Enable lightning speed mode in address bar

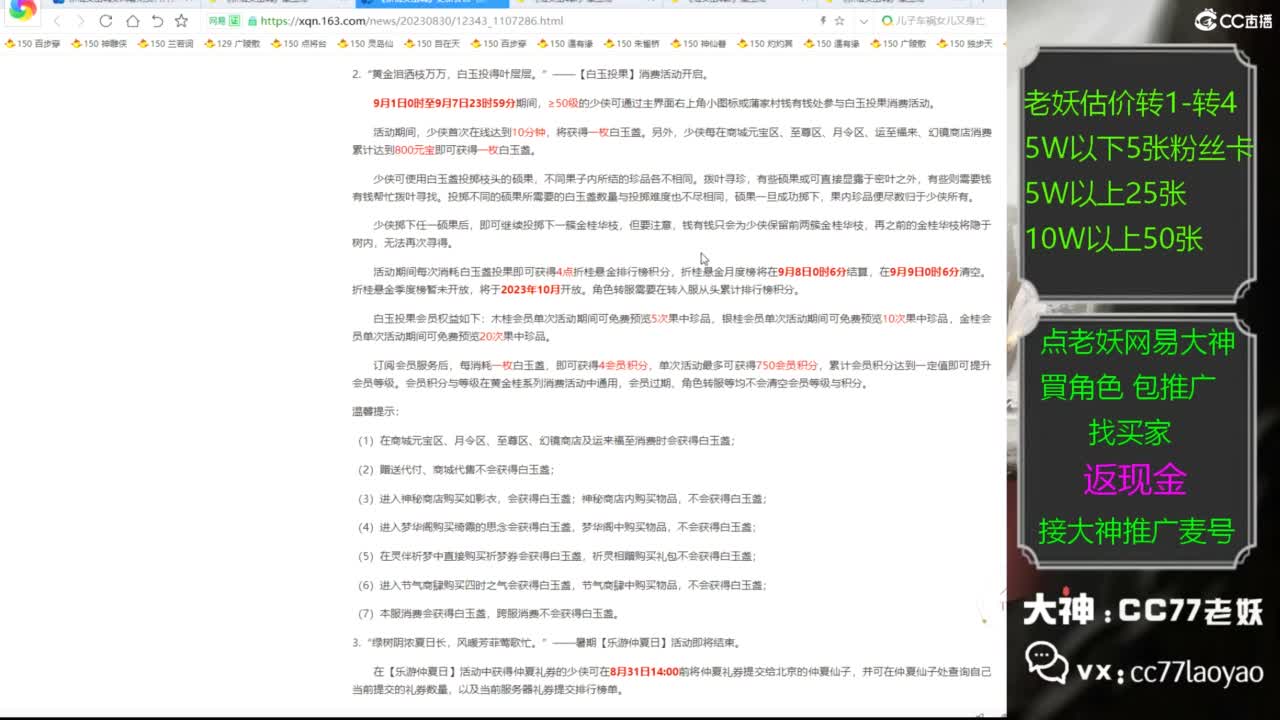point(823,20)
